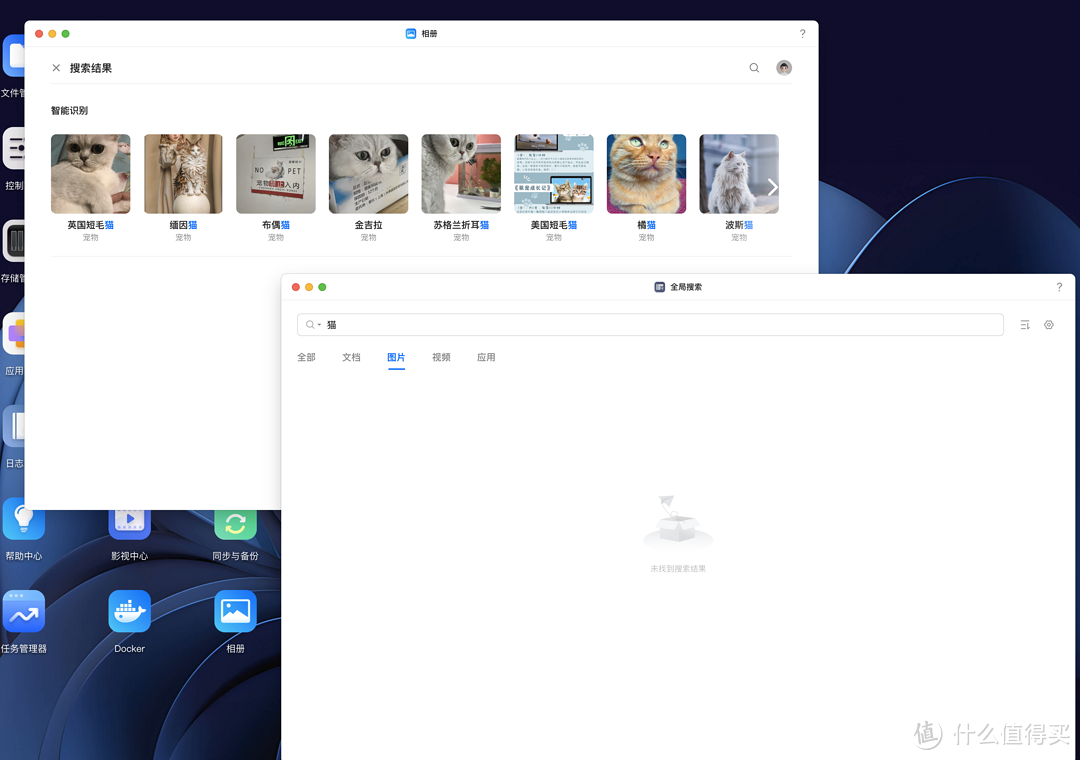Viewport: 1080px width, 760px height.
Task: Open 日志 dock icon
Action: (x=14, y=425)
